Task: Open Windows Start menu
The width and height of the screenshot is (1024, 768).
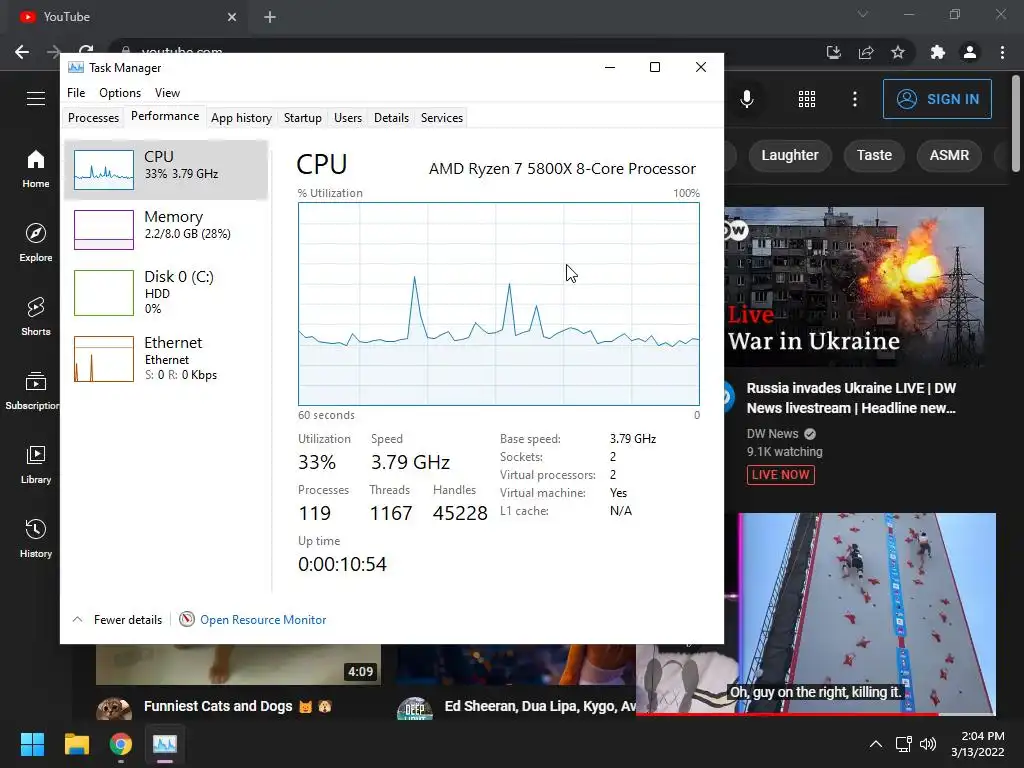Action: [32, 744]
